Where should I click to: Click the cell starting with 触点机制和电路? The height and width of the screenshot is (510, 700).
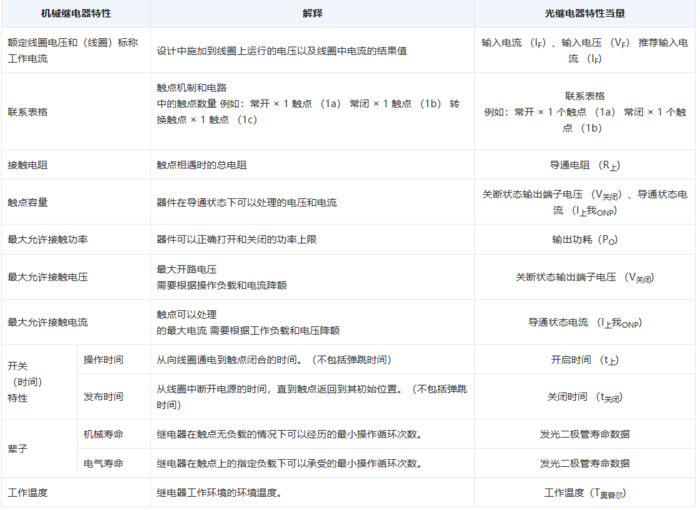(x=312, y=112)
